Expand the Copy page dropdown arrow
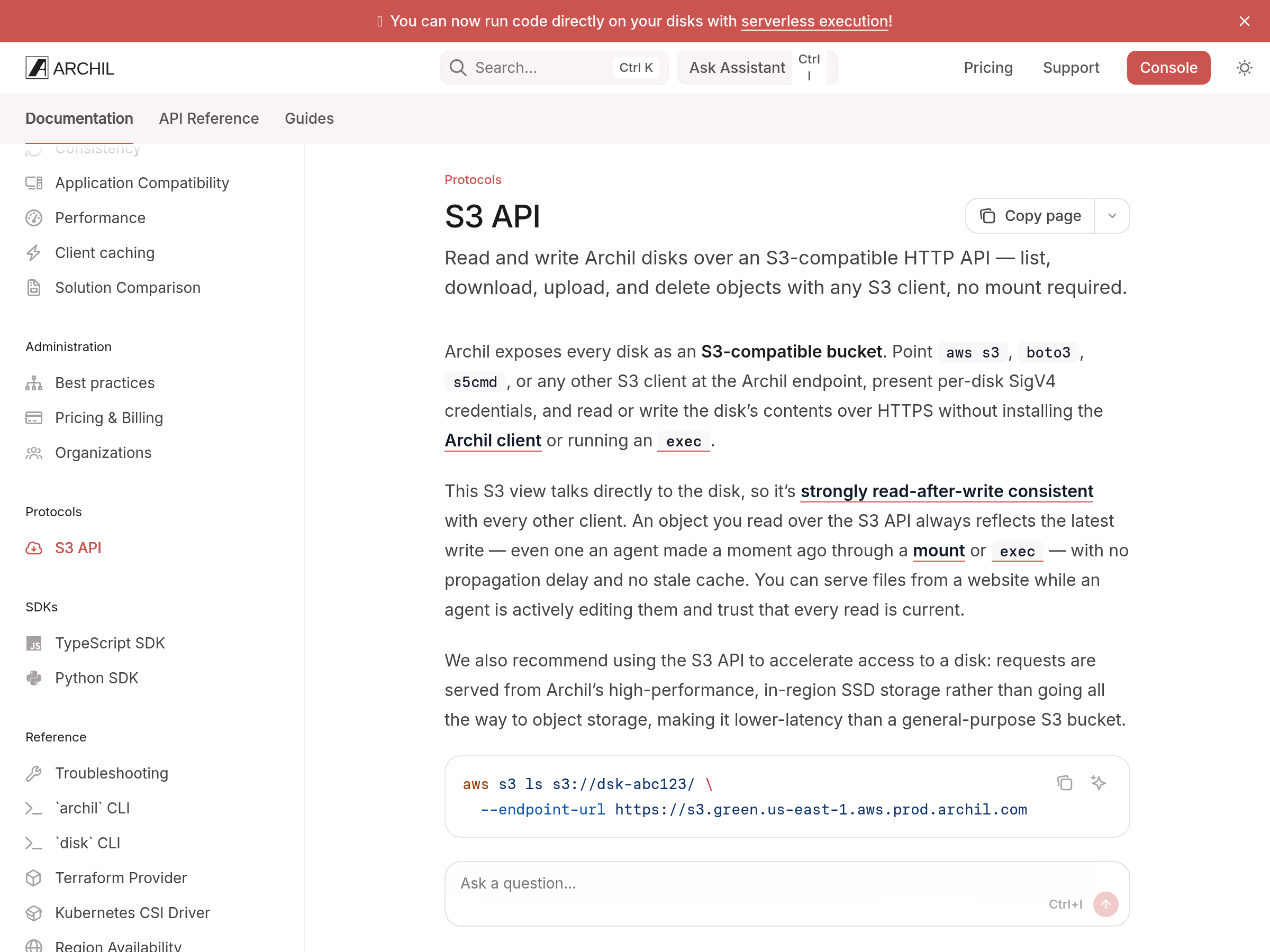 (x=1112, y=216)
